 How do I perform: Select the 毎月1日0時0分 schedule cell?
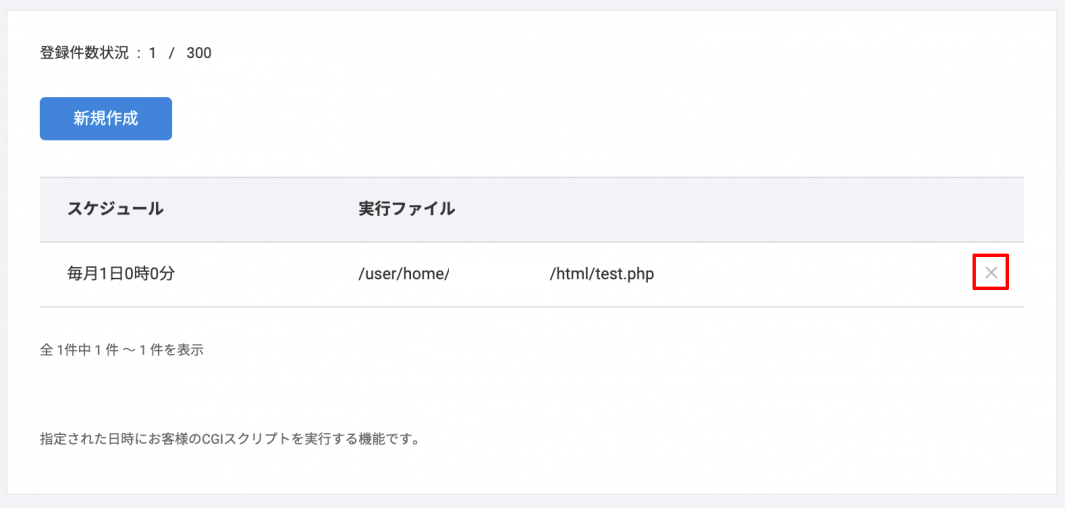click(x=121, y=273)
